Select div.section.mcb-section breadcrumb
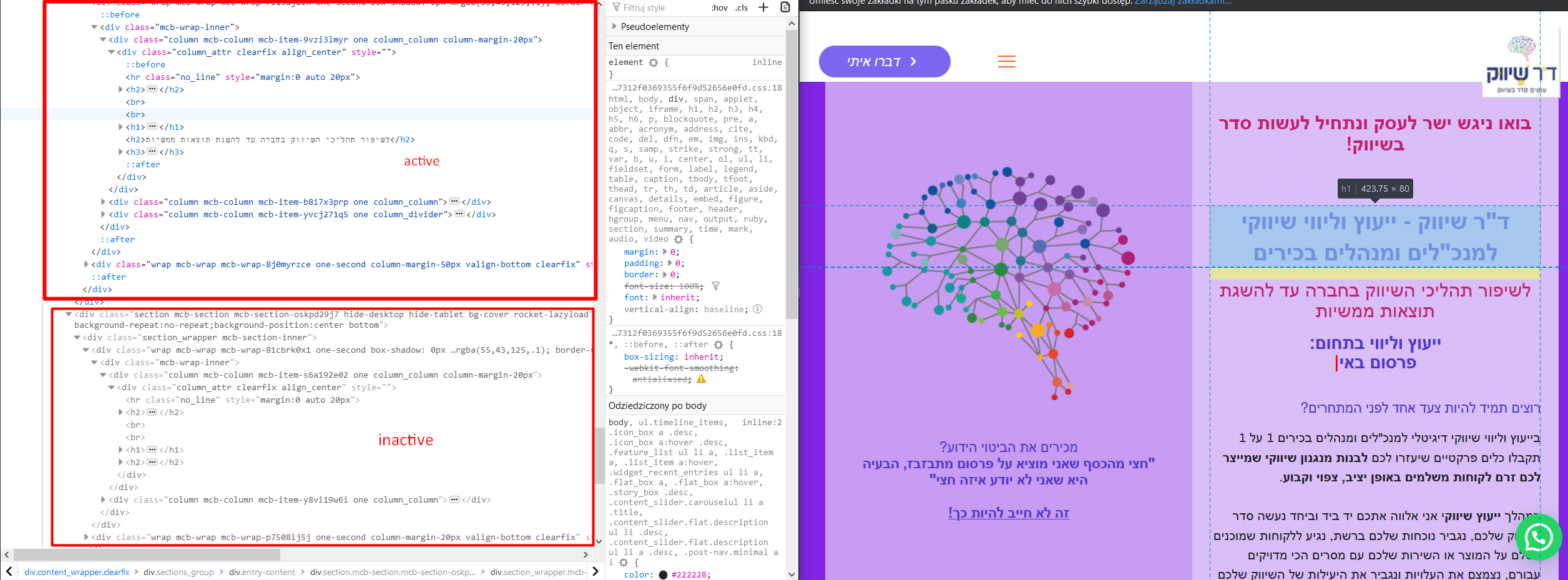This screenshot has width=1568, height=580. point(393,572)
